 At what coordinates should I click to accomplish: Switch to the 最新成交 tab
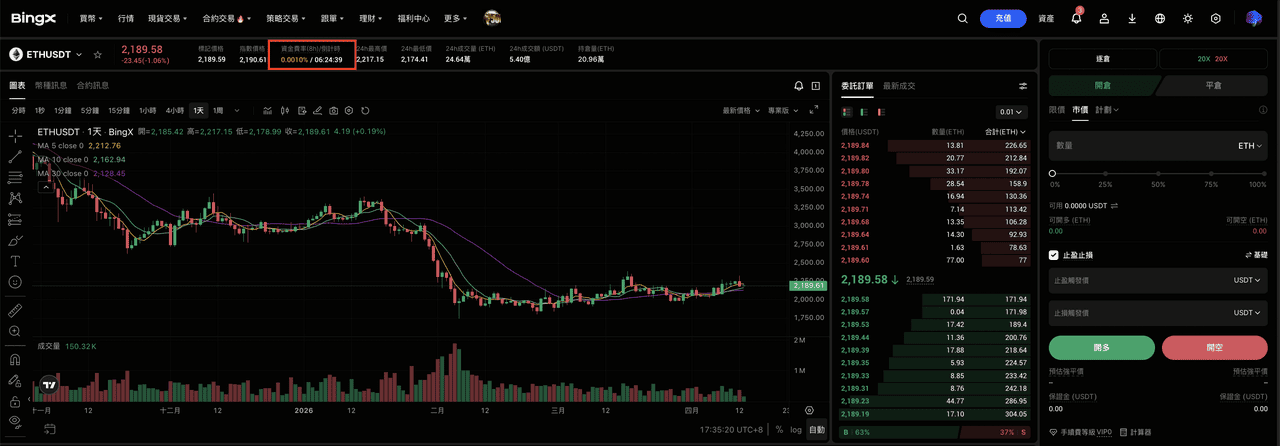898,86
